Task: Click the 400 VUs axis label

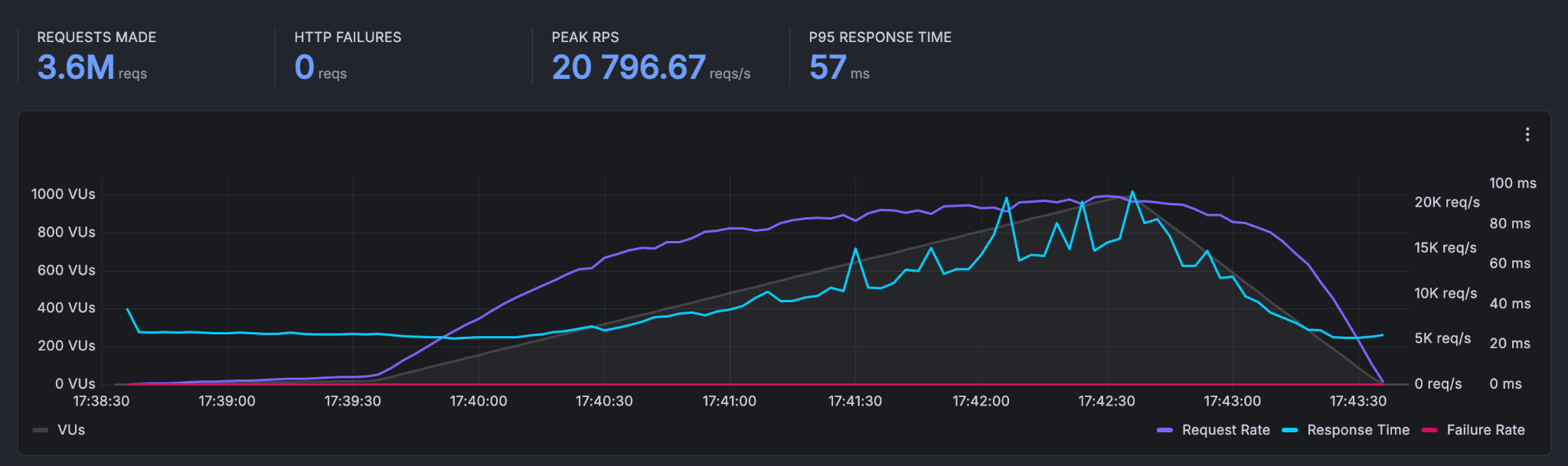Action: tap(67, 308)
